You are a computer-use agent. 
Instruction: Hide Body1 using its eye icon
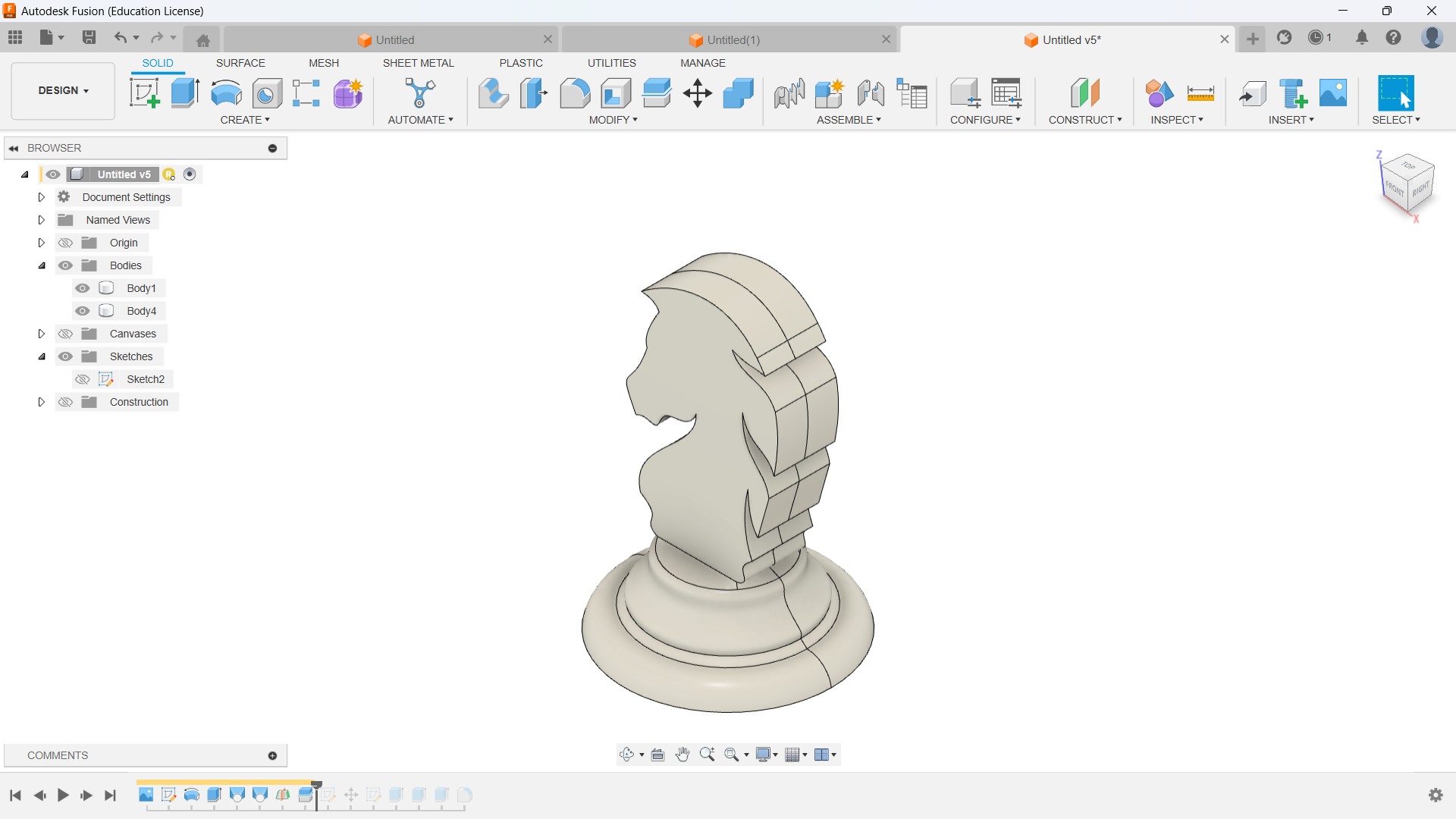click(x=83, y=288)
